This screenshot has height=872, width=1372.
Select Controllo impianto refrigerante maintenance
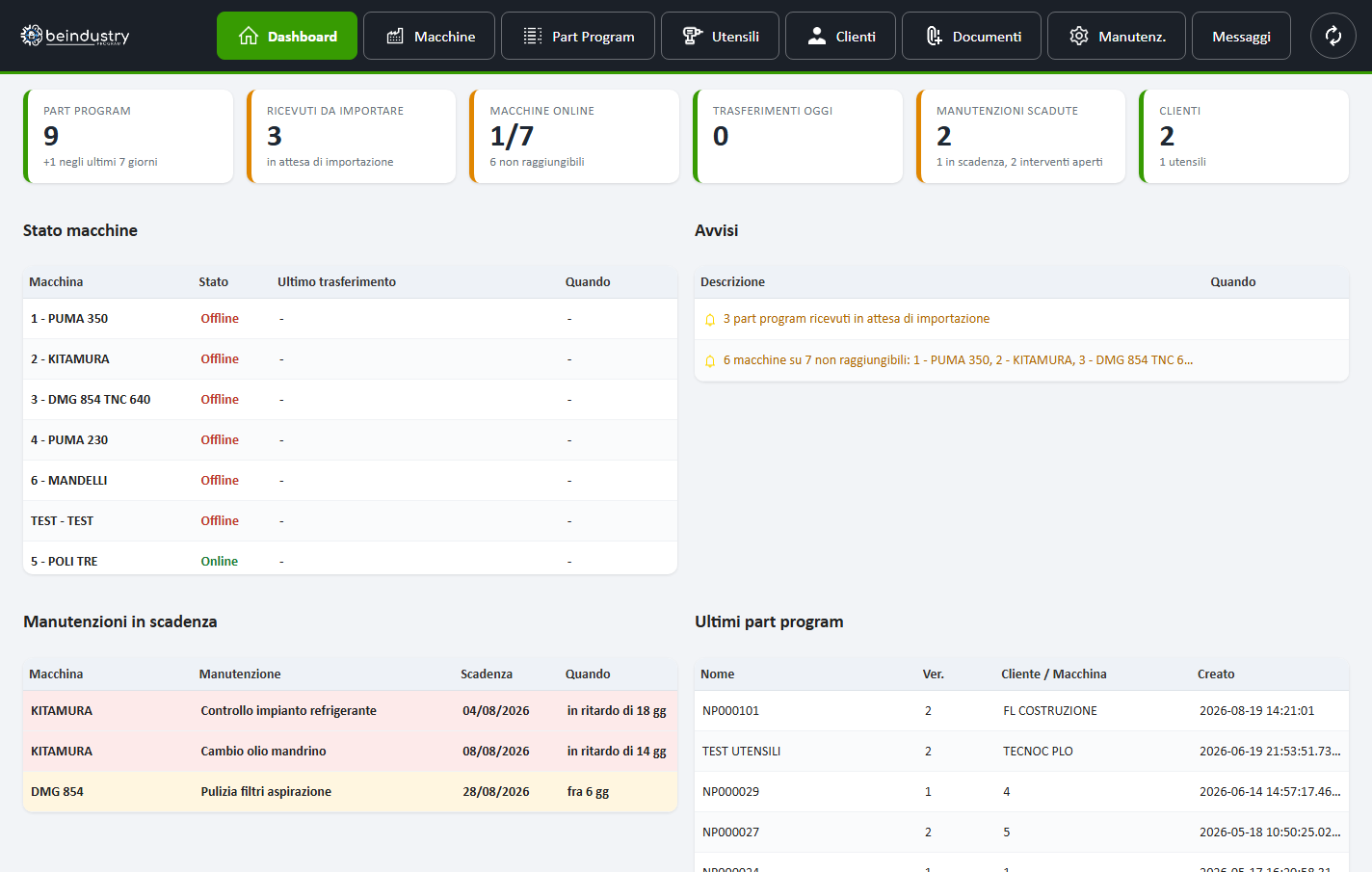tap(350, 710)
